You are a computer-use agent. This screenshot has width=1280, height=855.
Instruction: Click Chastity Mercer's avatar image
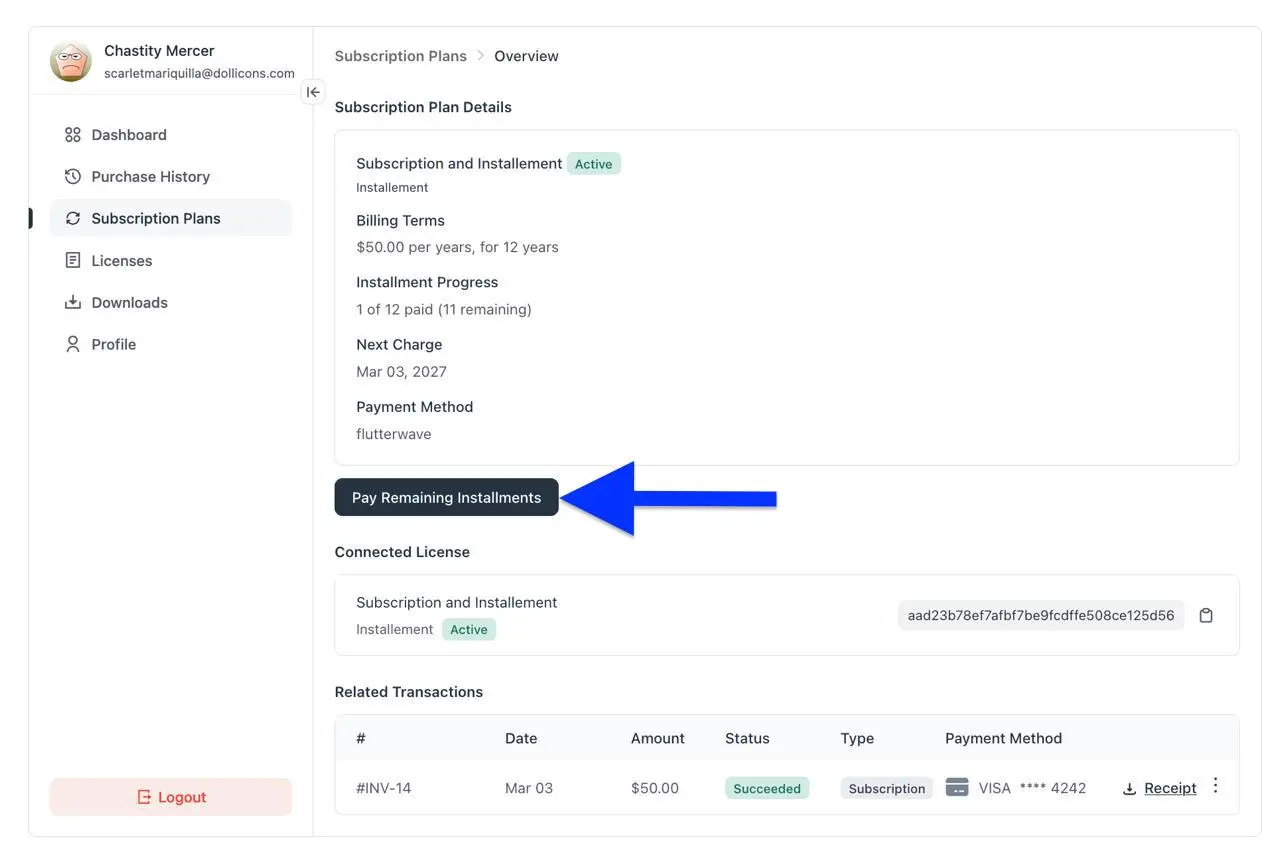71,62
